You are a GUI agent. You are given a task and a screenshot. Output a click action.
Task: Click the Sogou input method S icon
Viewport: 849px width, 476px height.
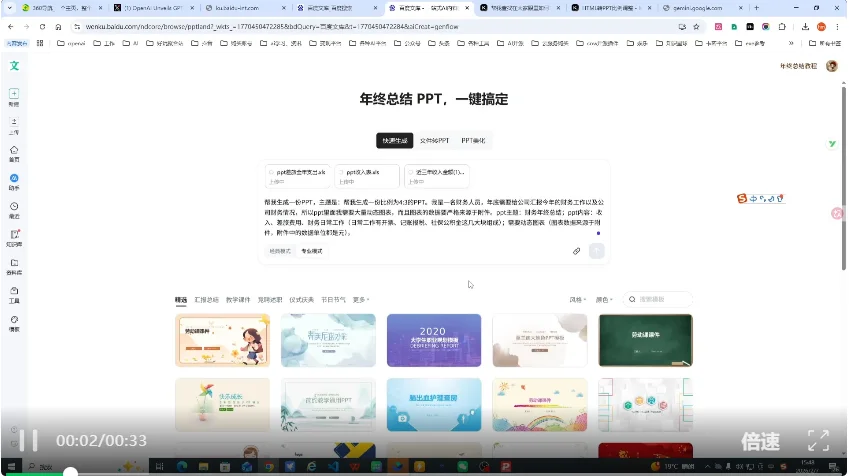click(x=742, y=199)
